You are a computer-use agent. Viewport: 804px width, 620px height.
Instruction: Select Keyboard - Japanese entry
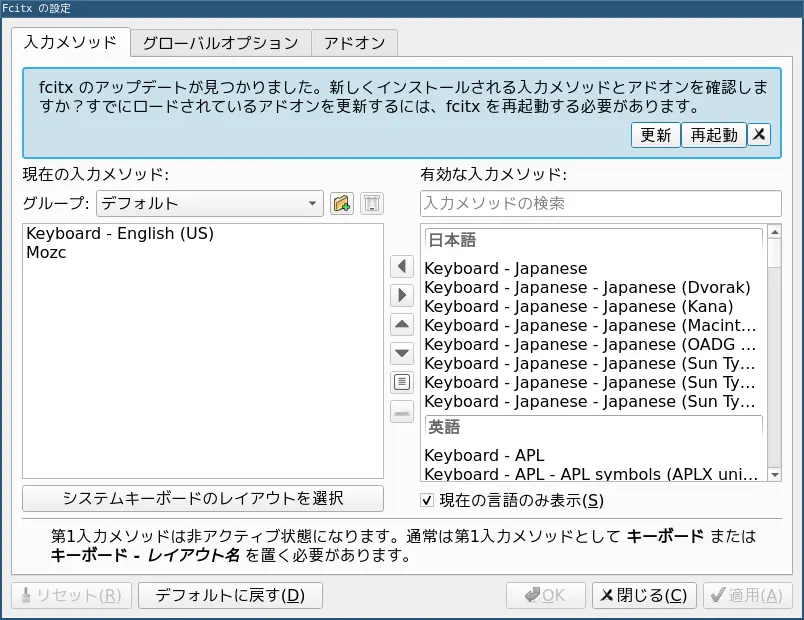[594, 269]
